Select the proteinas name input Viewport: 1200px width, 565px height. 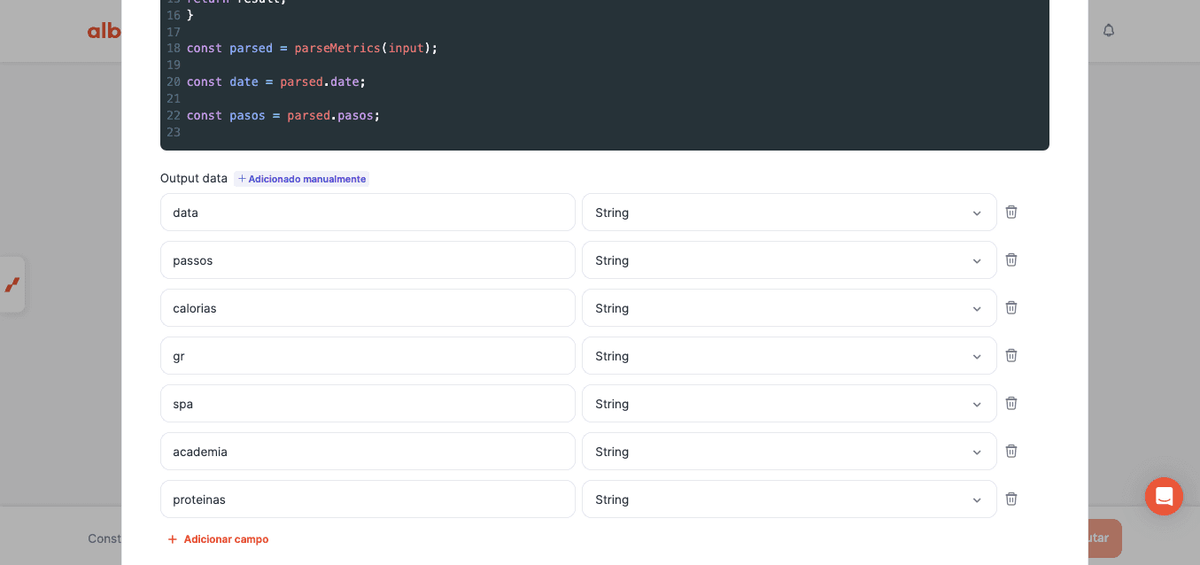[368, 499]
